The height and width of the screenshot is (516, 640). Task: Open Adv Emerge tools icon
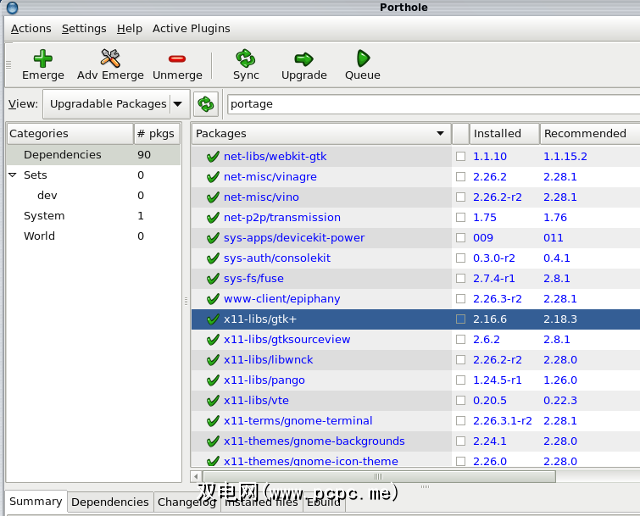point(110,59)
